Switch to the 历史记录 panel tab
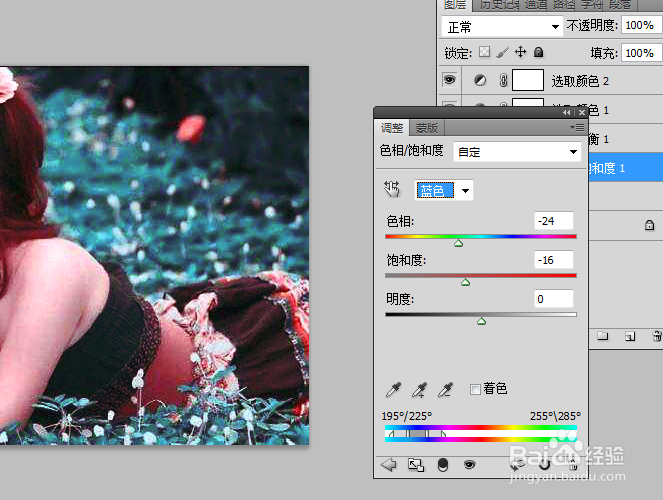663x500 pixels. coord(500,5)
